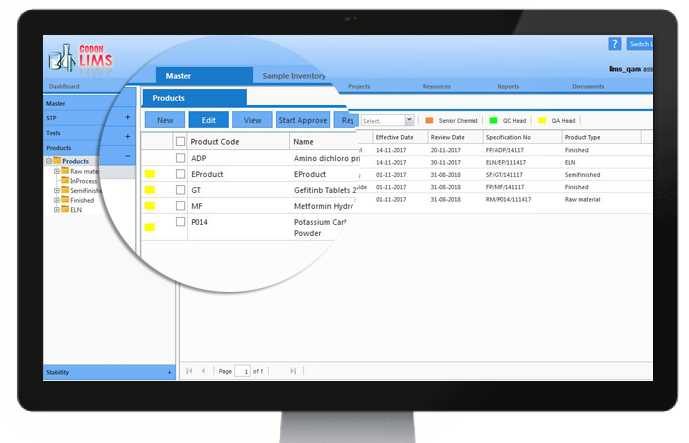
Task: Tick the checkbox for GT product
Action: pyautogui.click(x=180, y=190)
